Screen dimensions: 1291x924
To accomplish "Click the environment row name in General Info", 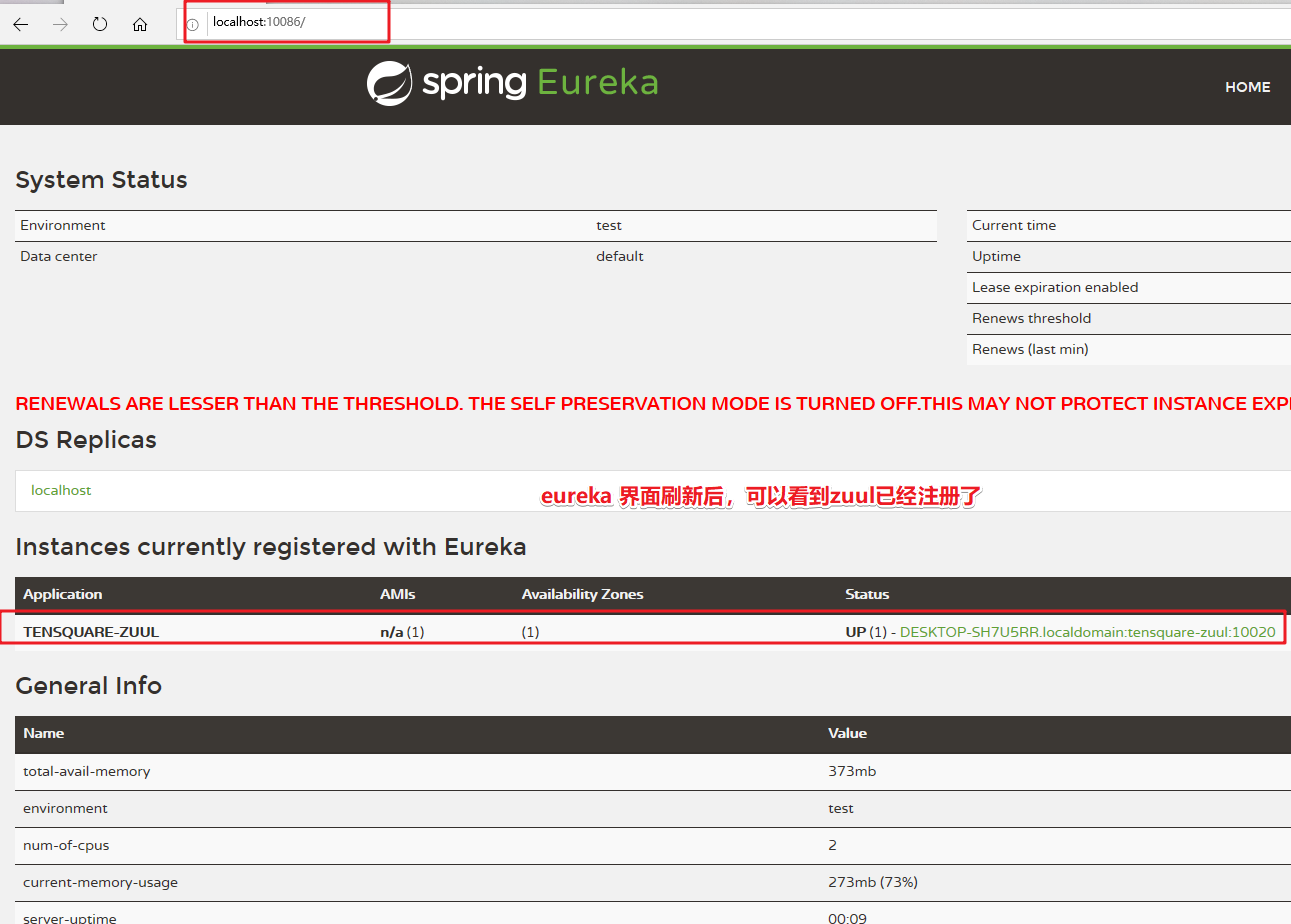I will coord(65,808).
